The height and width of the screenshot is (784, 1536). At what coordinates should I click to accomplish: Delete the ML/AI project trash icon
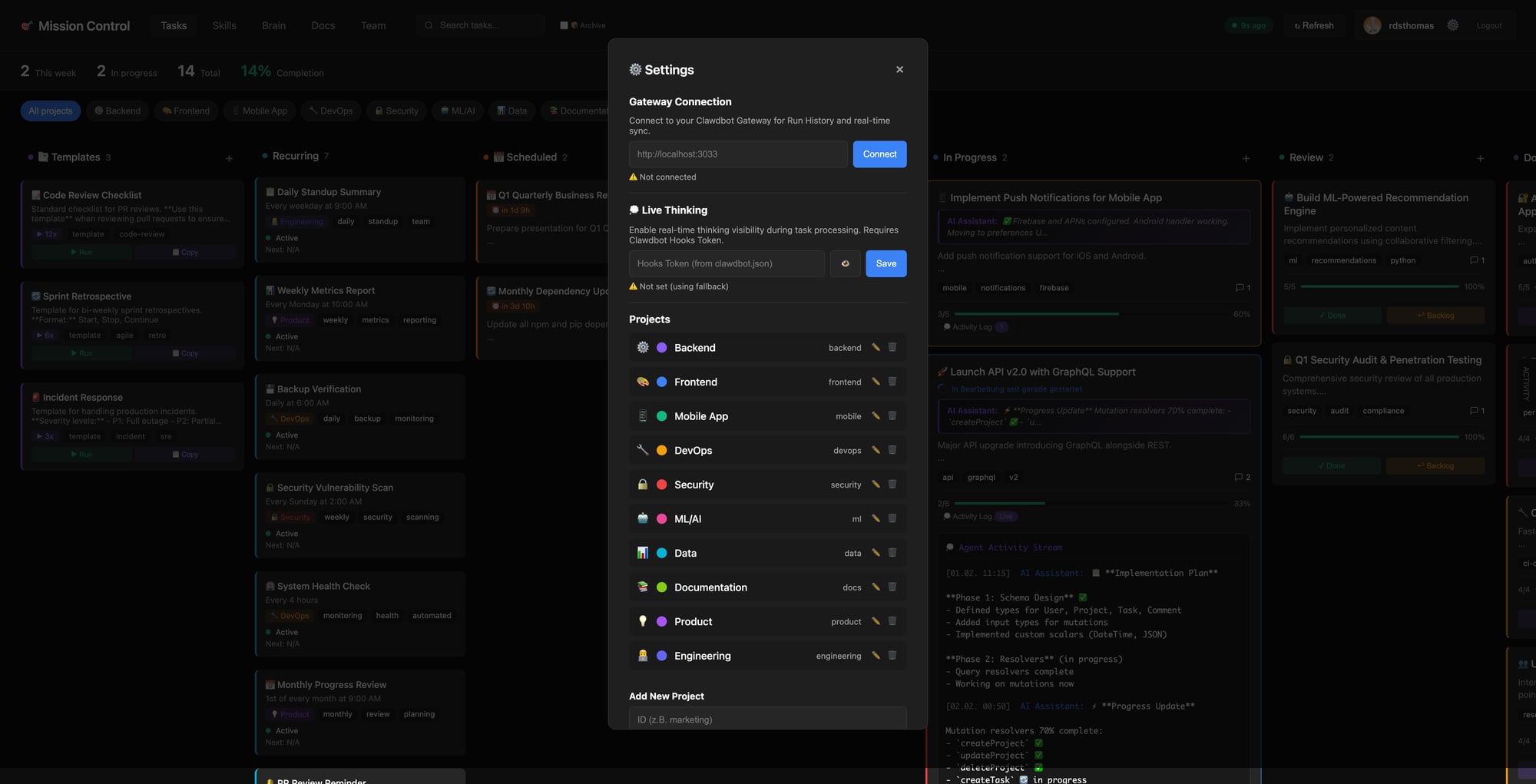pos(892,518)
